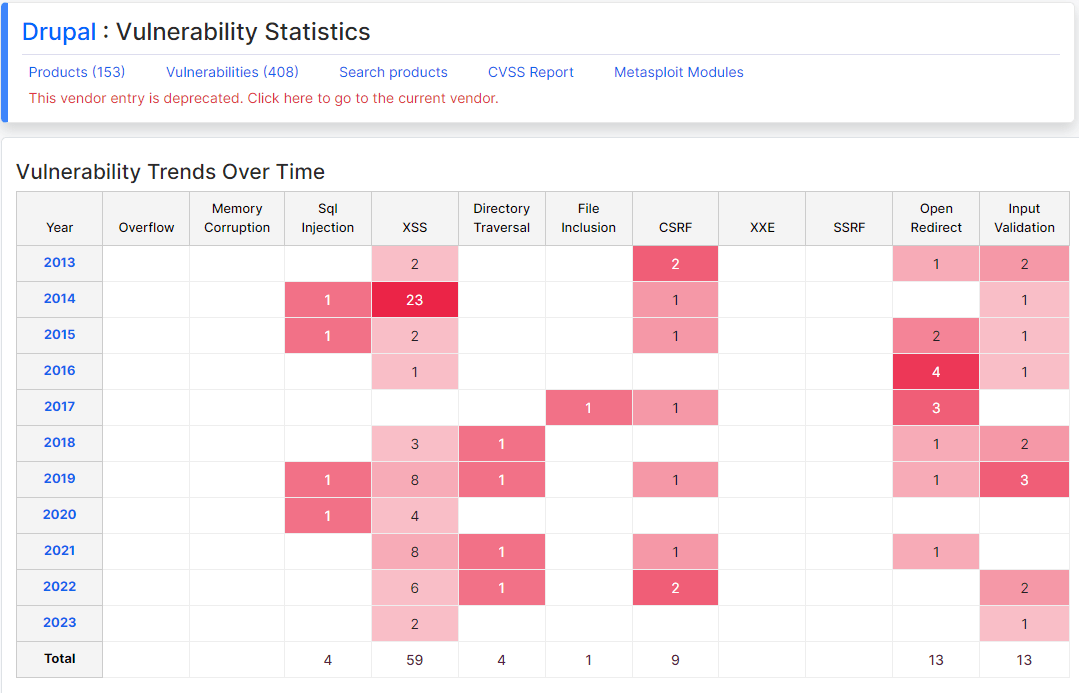Click XSS total value 59
Viewport: 1079px width, 693px height.
pos(415,660)
